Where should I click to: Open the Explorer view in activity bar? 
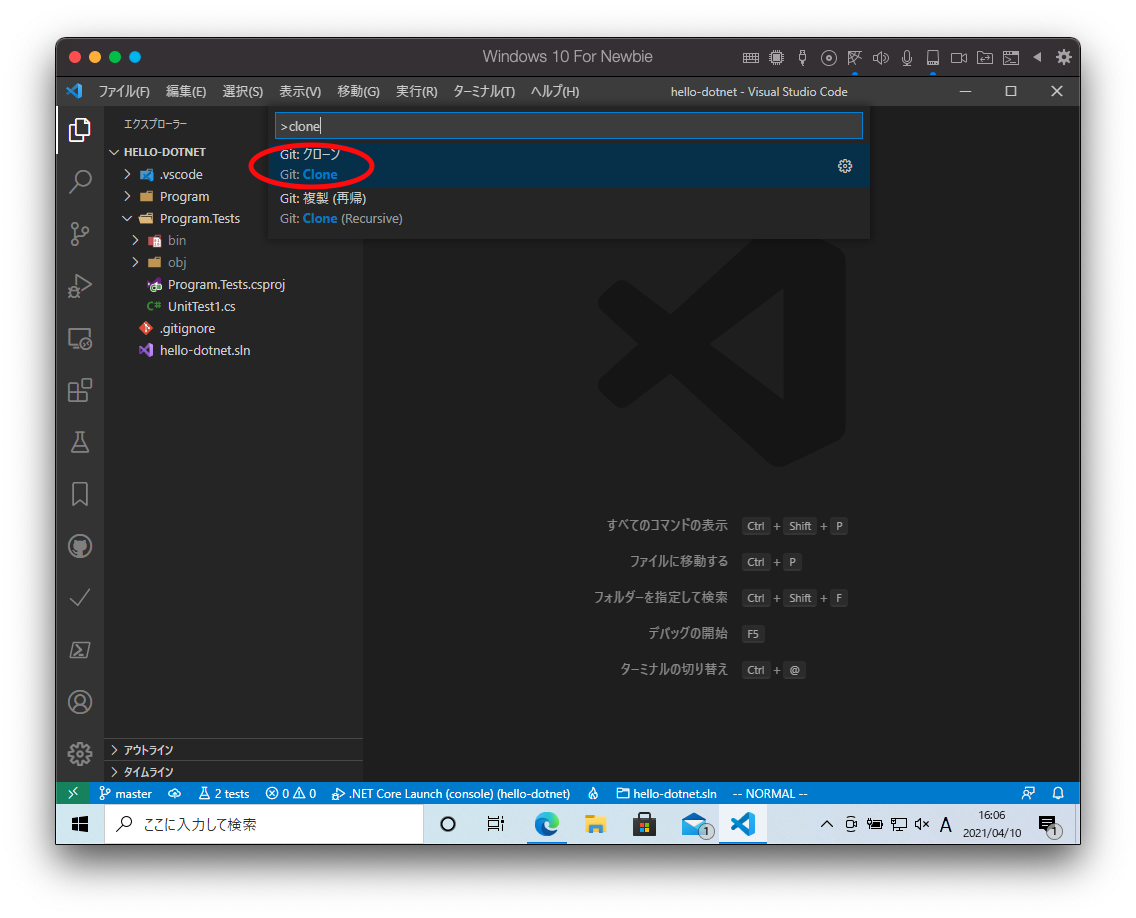(80, 130)
